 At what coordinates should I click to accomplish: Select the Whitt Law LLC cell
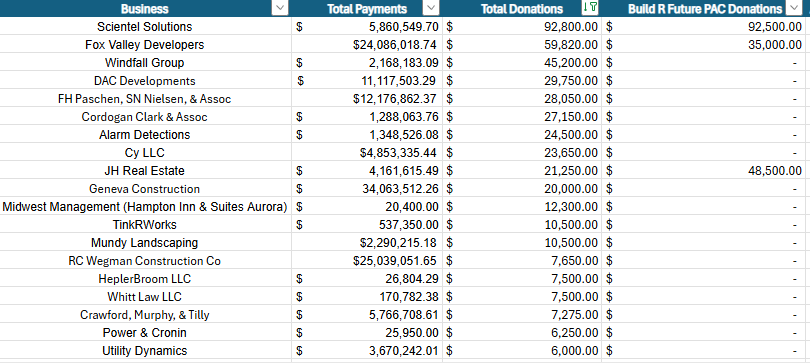coord(145,297)
